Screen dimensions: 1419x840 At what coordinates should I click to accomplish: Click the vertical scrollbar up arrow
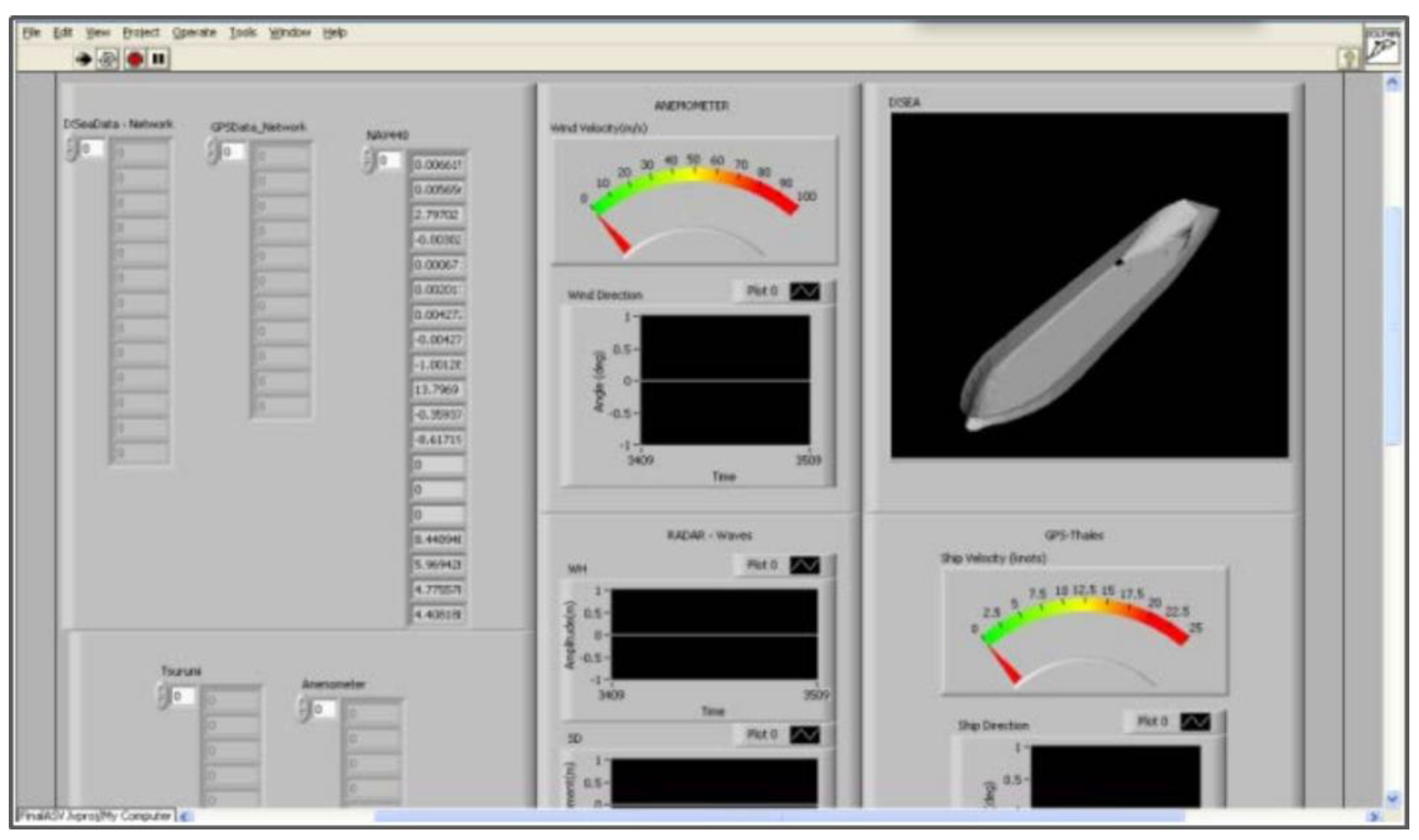[x=1392, y=84]
